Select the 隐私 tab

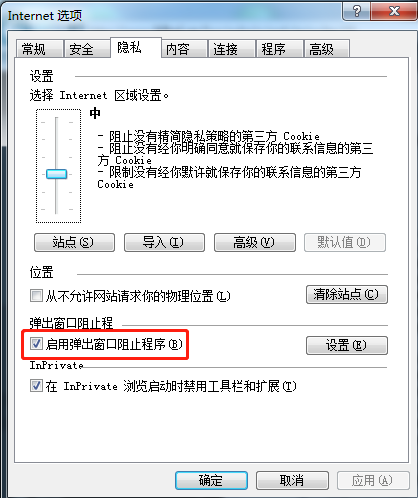click(x=136, y=47)
